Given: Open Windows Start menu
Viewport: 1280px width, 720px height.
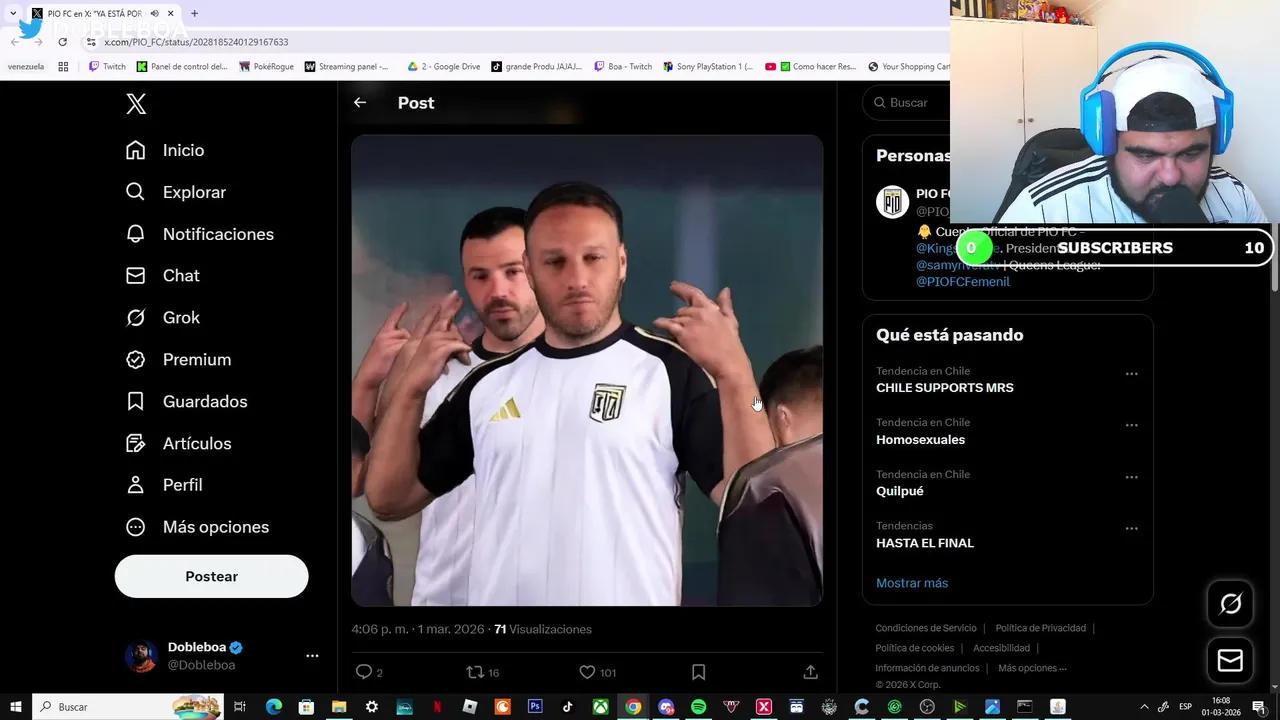Looking at the screenshot, I should click(x=15, y=707).
